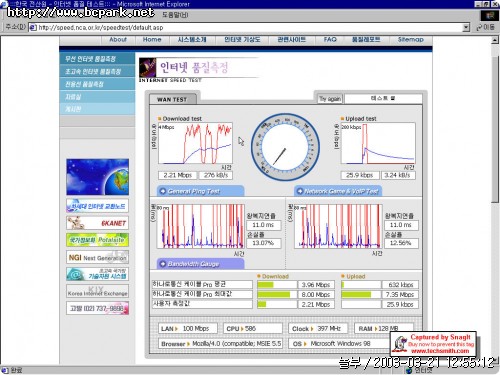This screenshot has width=500, height=375.
Task: Click the 2.21 Mbps download result box
Action: click(177, 175)
